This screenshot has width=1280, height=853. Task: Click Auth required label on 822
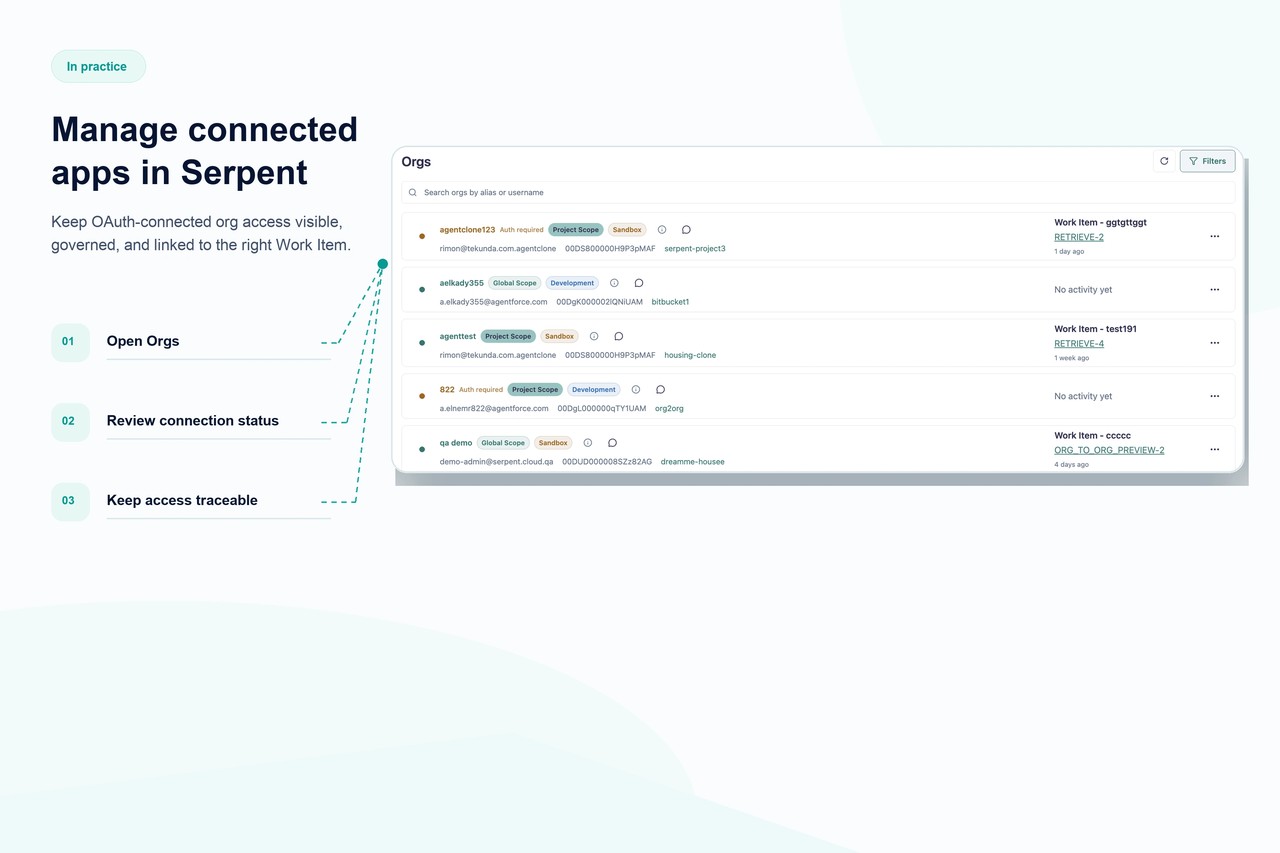(481, 390)
